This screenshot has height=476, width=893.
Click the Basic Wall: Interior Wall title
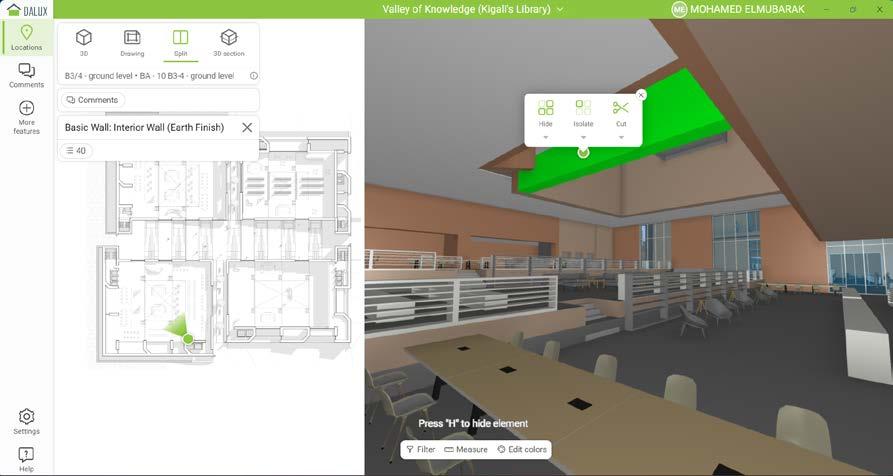click(x=144, y=128)
